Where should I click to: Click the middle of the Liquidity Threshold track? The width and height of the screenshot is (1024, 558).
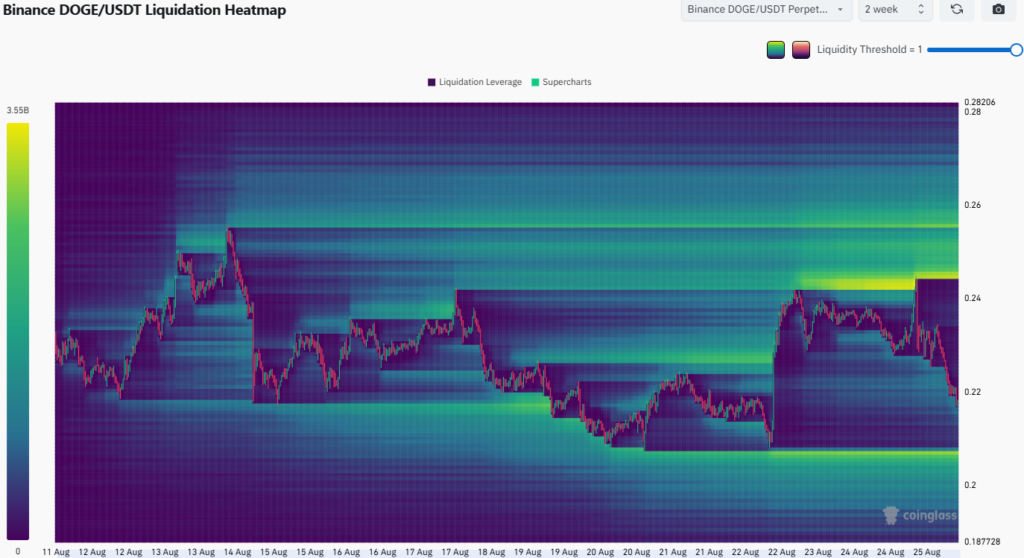tap(970, 49)
